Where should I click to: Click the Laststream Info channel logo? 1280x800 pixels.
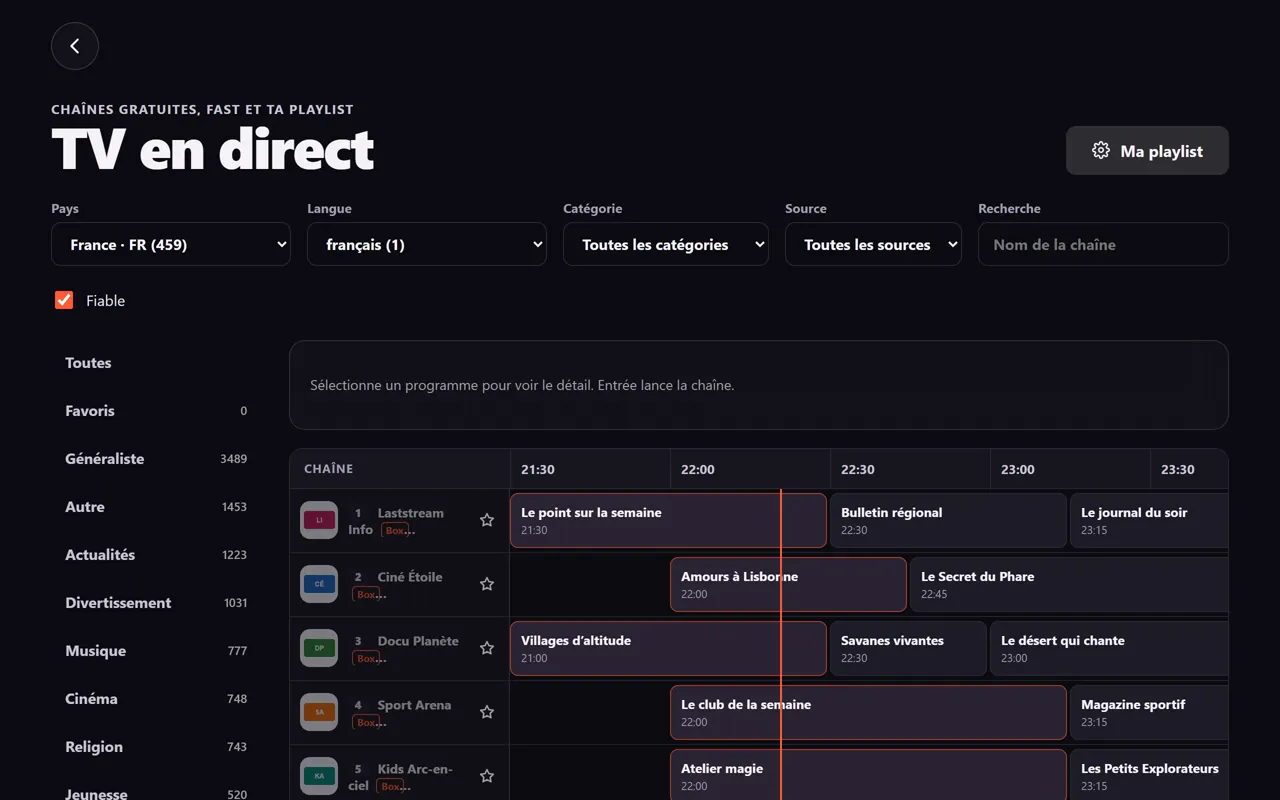click(x=319, y=520)
